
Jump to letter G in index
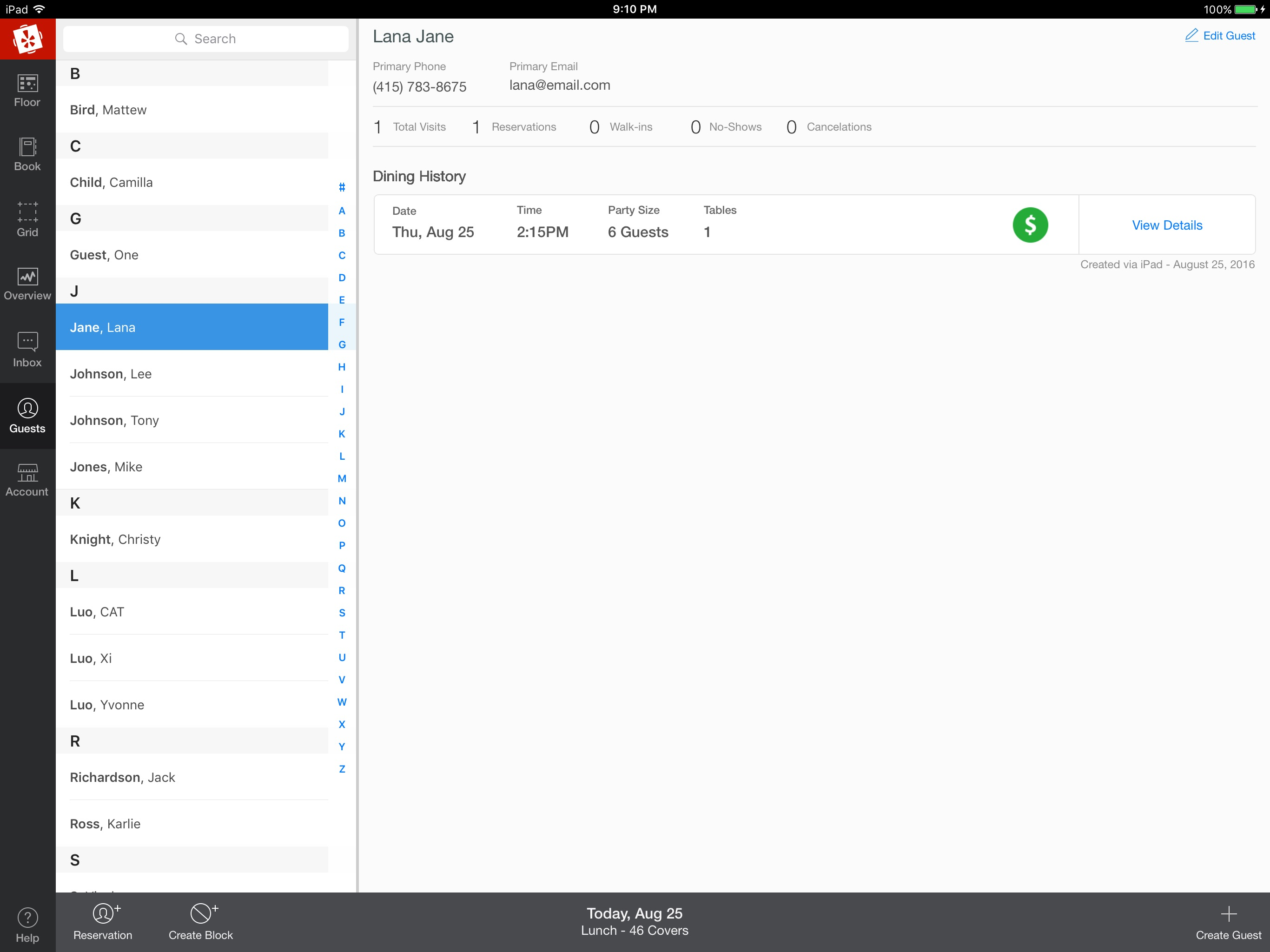342,344
